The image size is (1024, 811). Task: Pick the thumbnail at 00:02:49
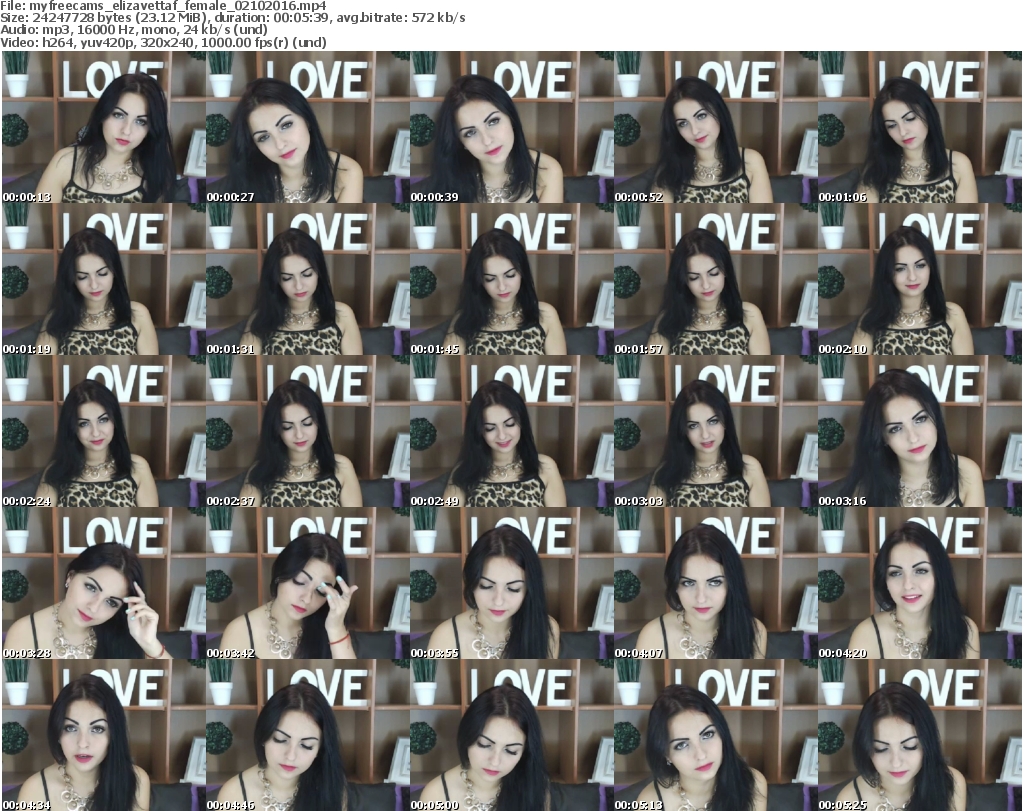511,431
